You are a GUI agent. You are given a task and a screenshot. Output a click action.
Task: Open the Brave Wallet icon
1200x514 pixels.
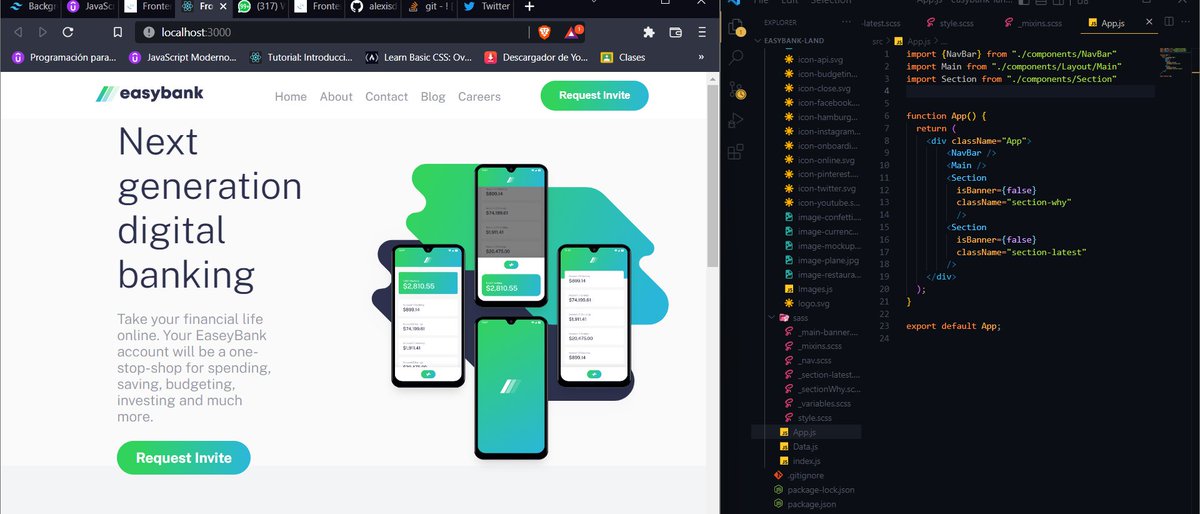click(675, 32)
